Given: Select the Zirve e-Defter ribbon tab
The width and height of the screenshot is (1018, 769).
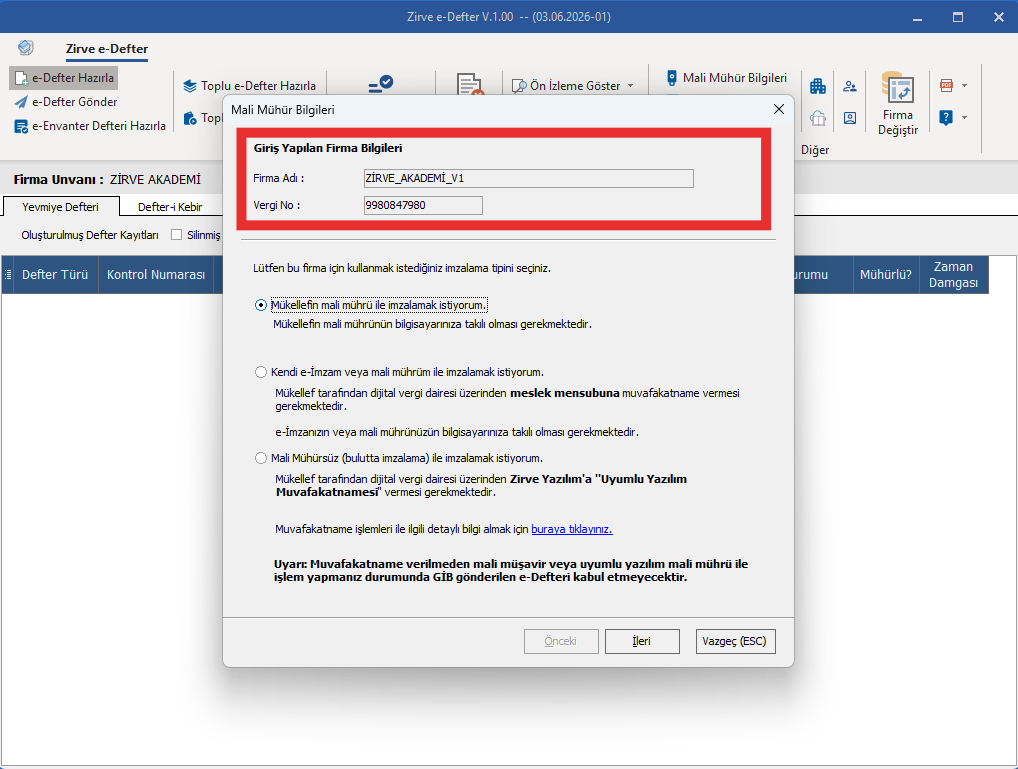Looking at the screenshot, I should click(x=106, y=49).
